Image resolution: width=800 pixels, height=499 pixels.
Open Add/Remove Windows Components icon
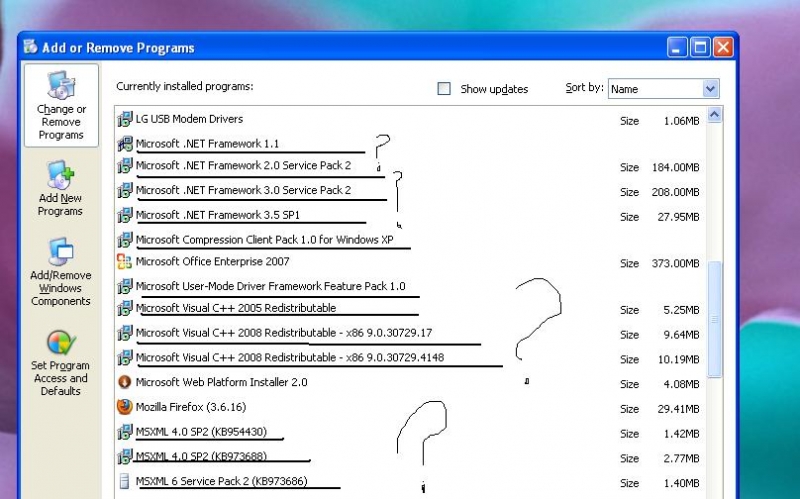coord(61,252)
